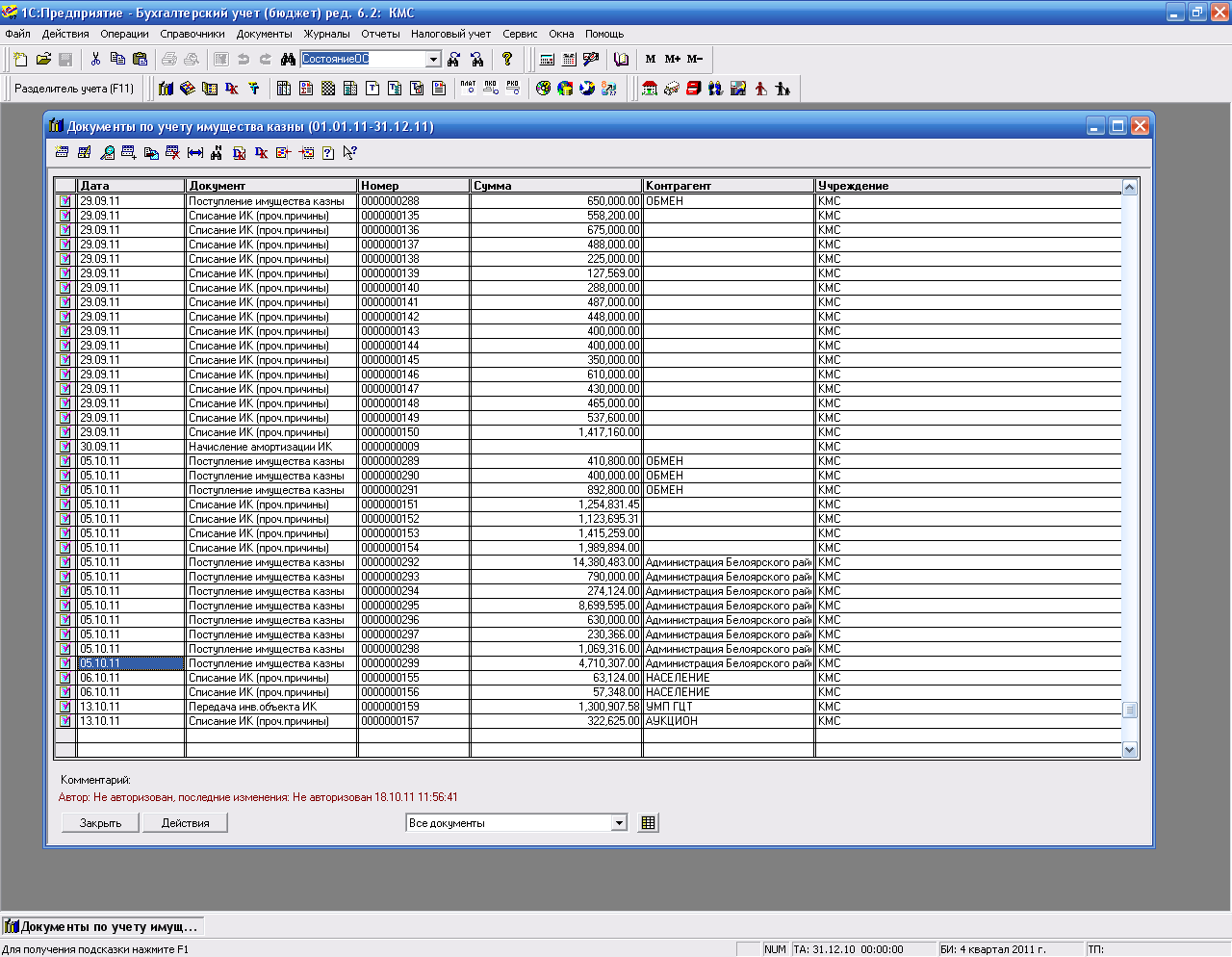Open the Сервис menu
Image resolution: width=1232 pixels, height=957 pixels.
520,34
